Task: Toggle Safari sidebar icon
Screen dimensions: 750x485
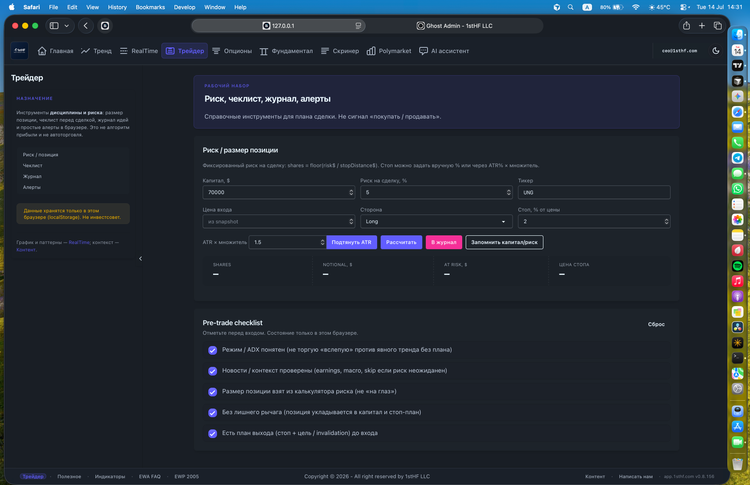Action: point(54,26)
